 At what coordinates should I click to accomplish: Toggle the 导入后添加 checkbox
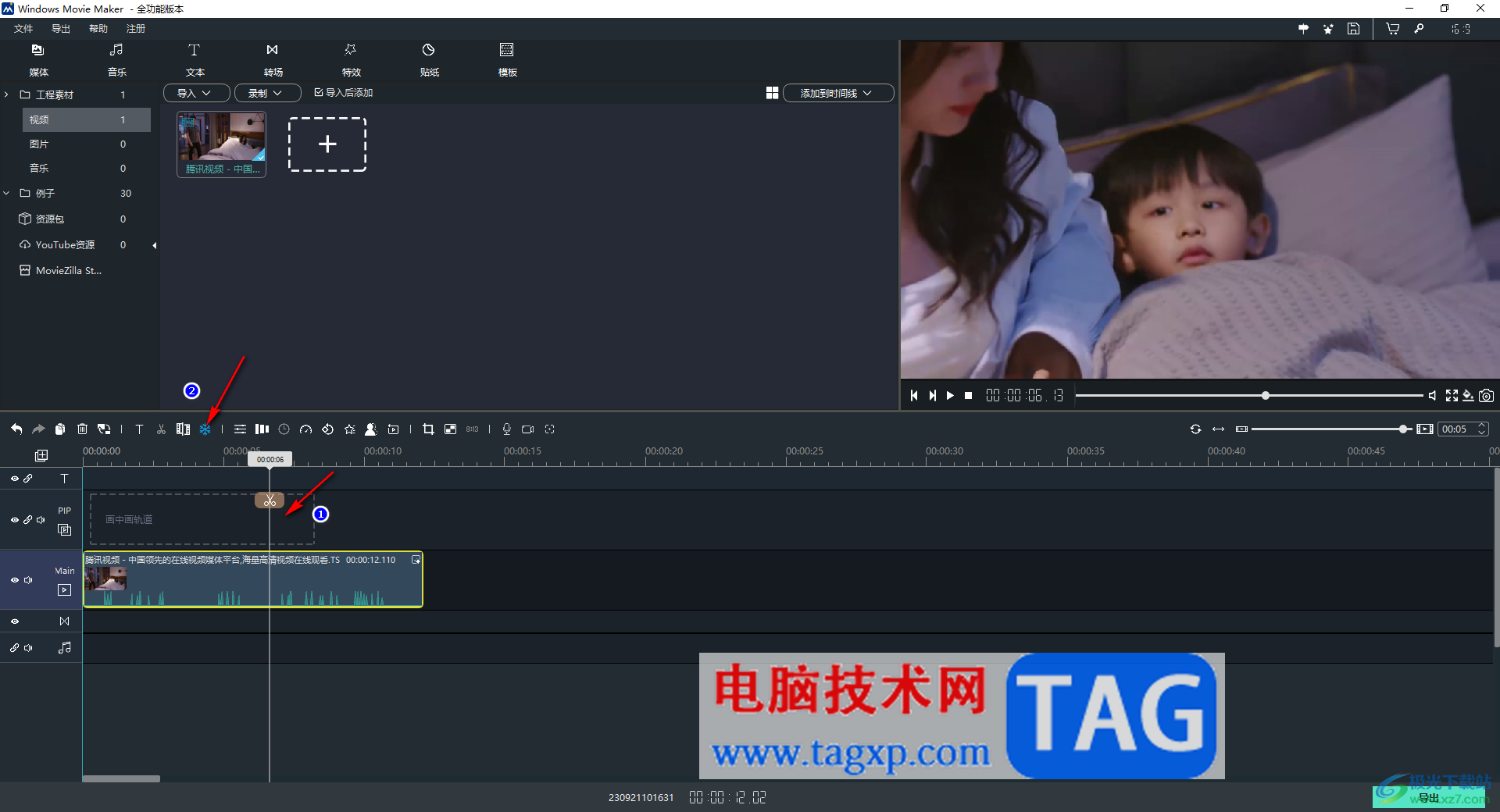click(319, 92)
